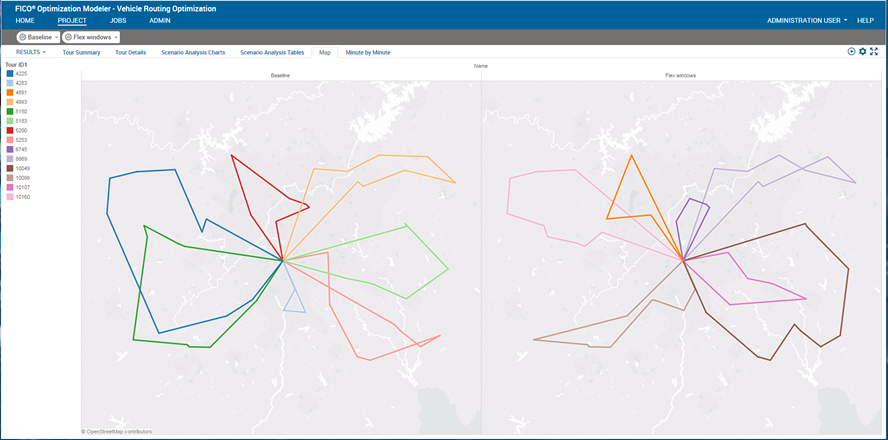The height and width of the screenshot is (440, 888).
Task: Select legend label 8869
Action: 22,159
